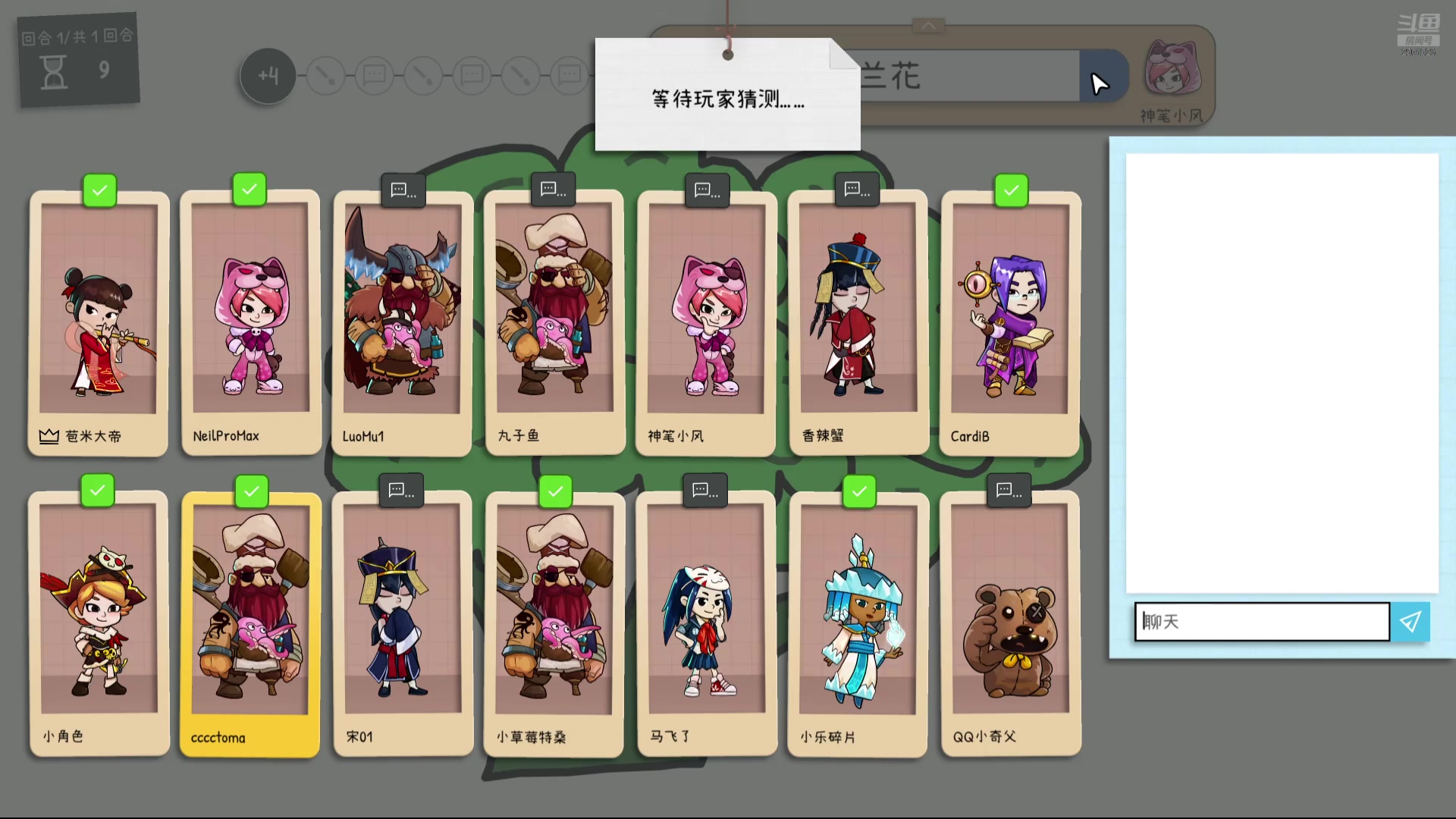
Task: Click the first guessing step in timeline
Action: click(x=375, y=75)
